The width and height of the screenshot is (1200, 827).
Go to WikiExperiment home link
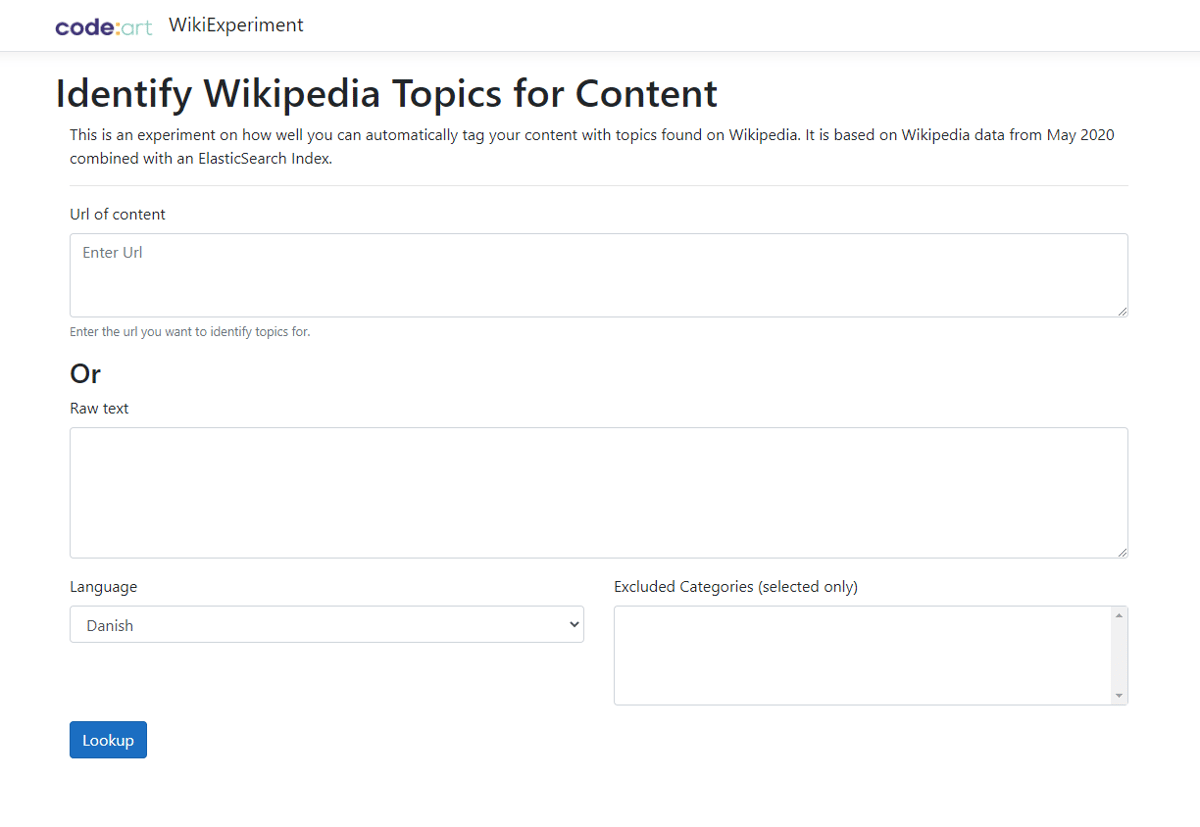click(236, 25)
